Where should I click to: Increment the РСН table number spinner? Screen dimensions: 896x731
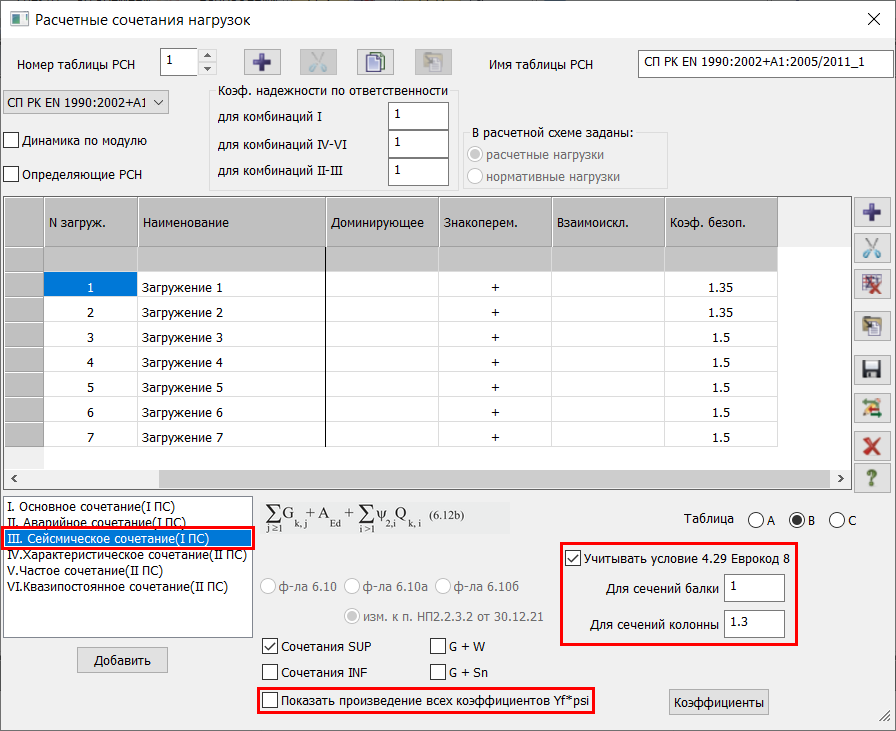click(208, 56)
